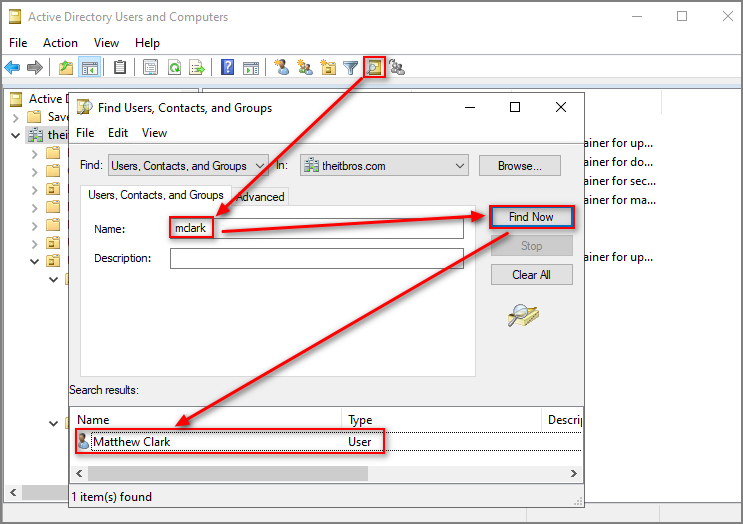Click the 'ainer for ma...' description in main window
The width and height of the screenshot is (743, 524).
(620, 200)
